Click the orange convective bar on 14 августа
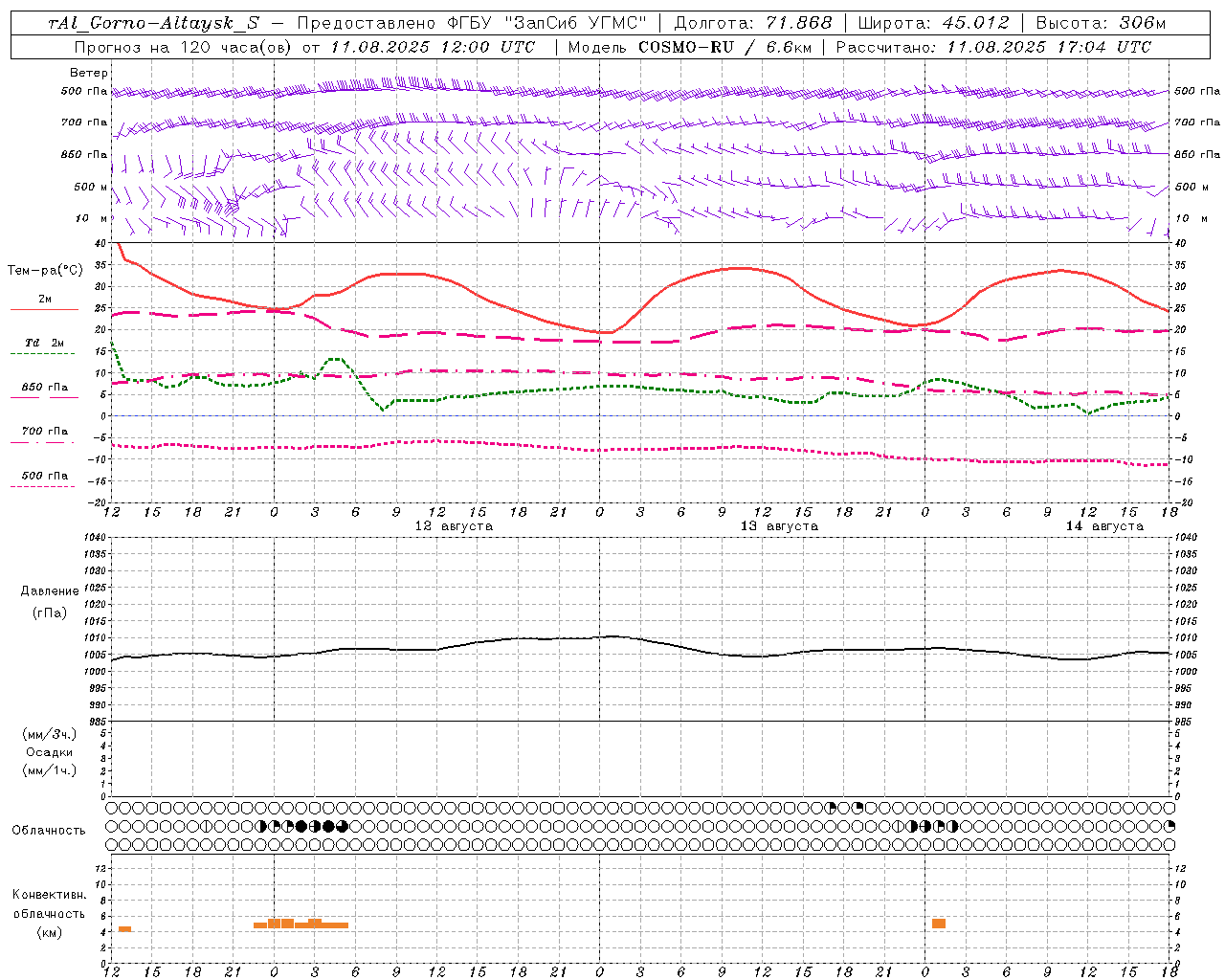 click(939, 924)
